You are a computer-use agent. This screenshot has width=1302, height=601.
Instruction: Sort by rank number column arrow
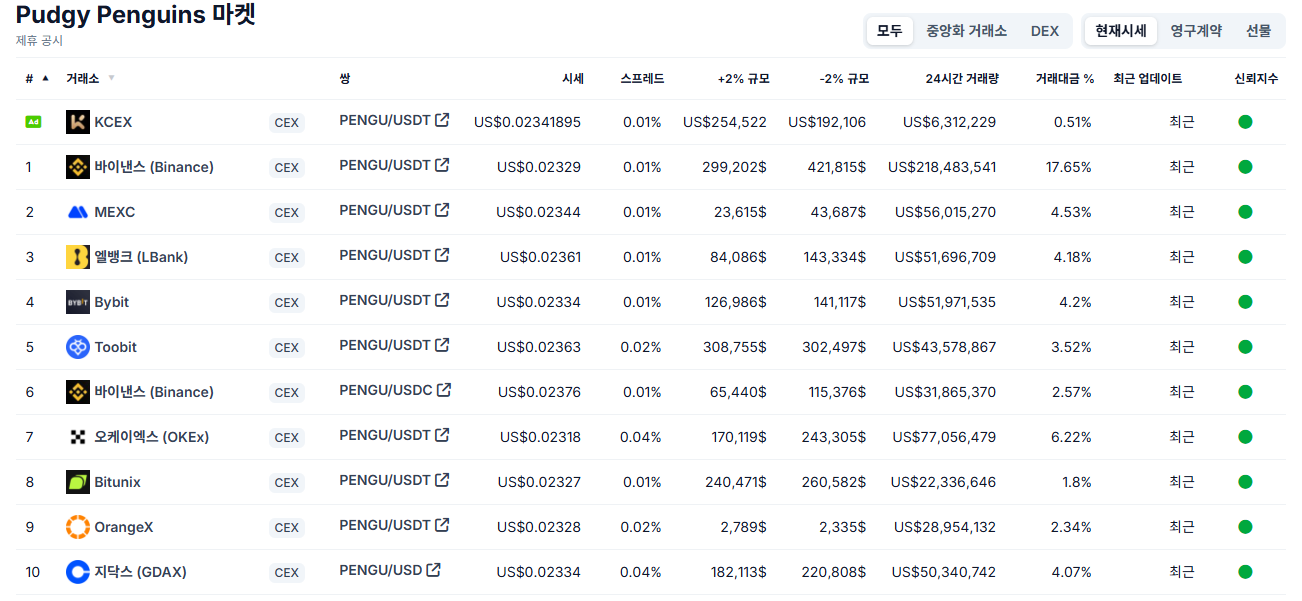pos(45,78)
